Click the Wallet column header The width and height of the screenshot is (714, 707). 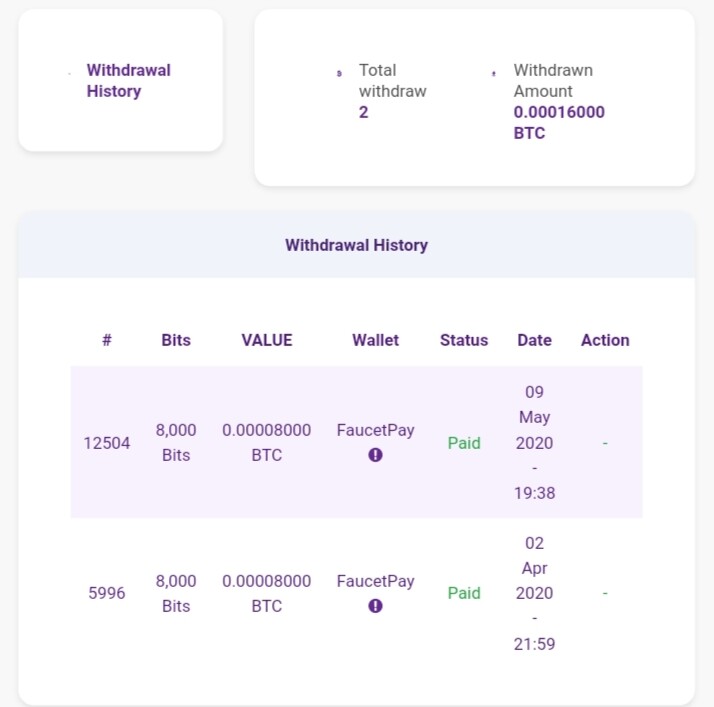pyautogui.click(x=375, y=340)
